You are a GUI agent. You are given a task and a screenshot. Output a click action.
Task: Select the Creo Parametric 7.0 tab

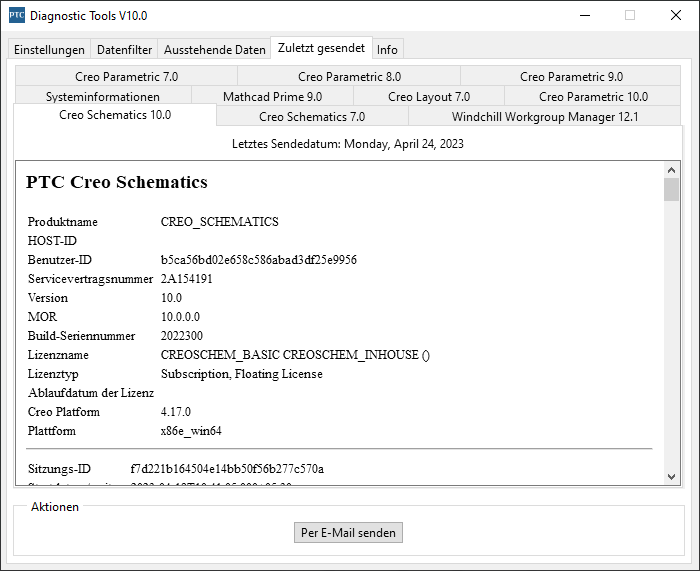pyautogui.click(x=126, y=76)
